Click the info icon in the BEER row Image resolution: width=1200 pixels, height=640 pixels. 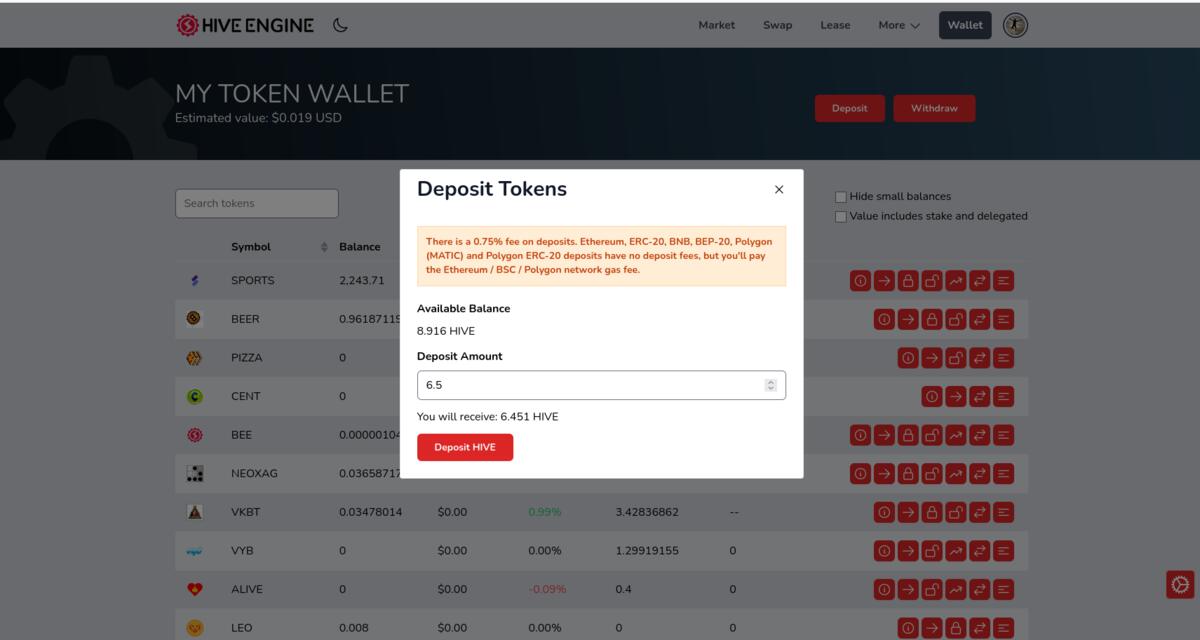pos(884,320)
